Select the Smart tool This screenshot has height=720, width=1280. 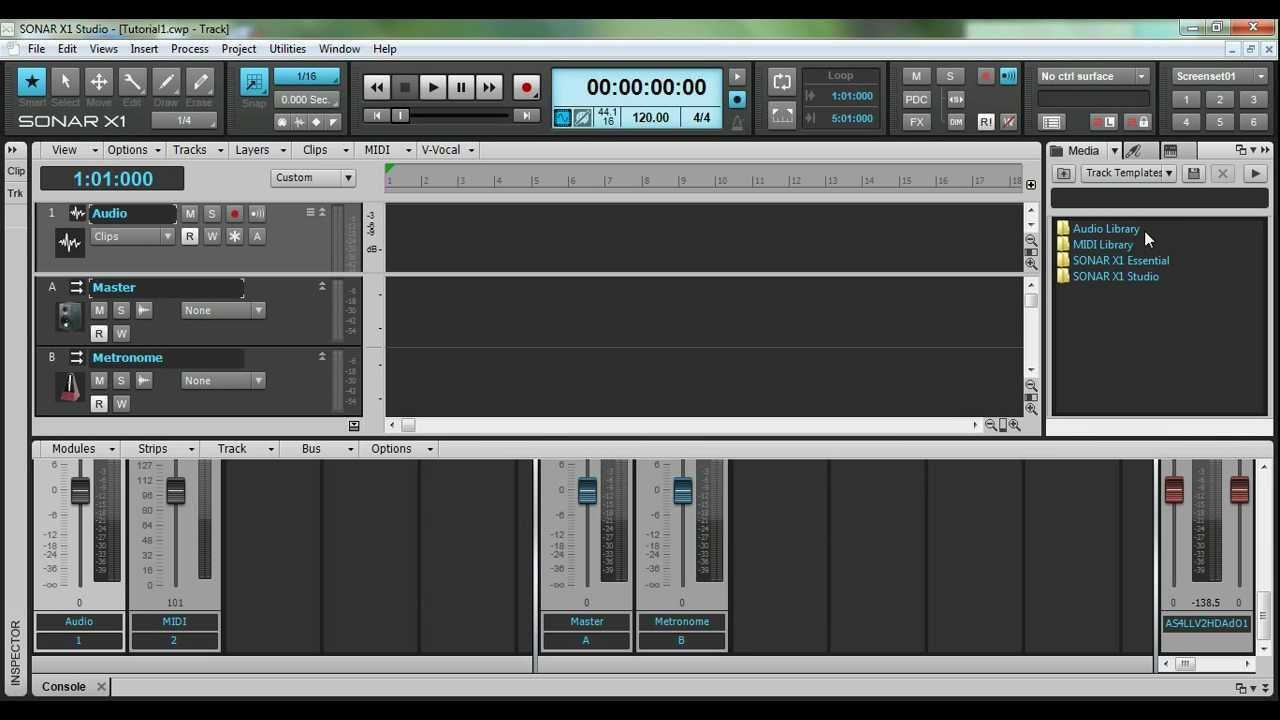[x=32, y=82]
